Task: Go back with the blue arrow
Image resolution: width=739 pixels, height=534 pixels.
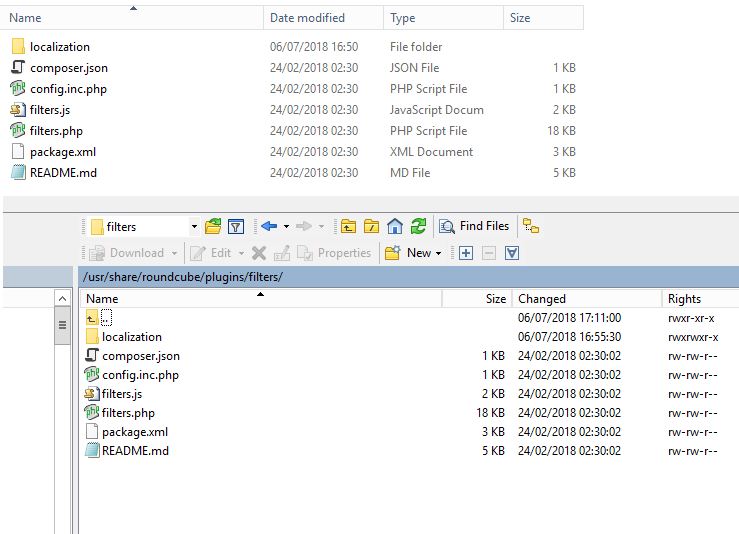Action: 269,226
